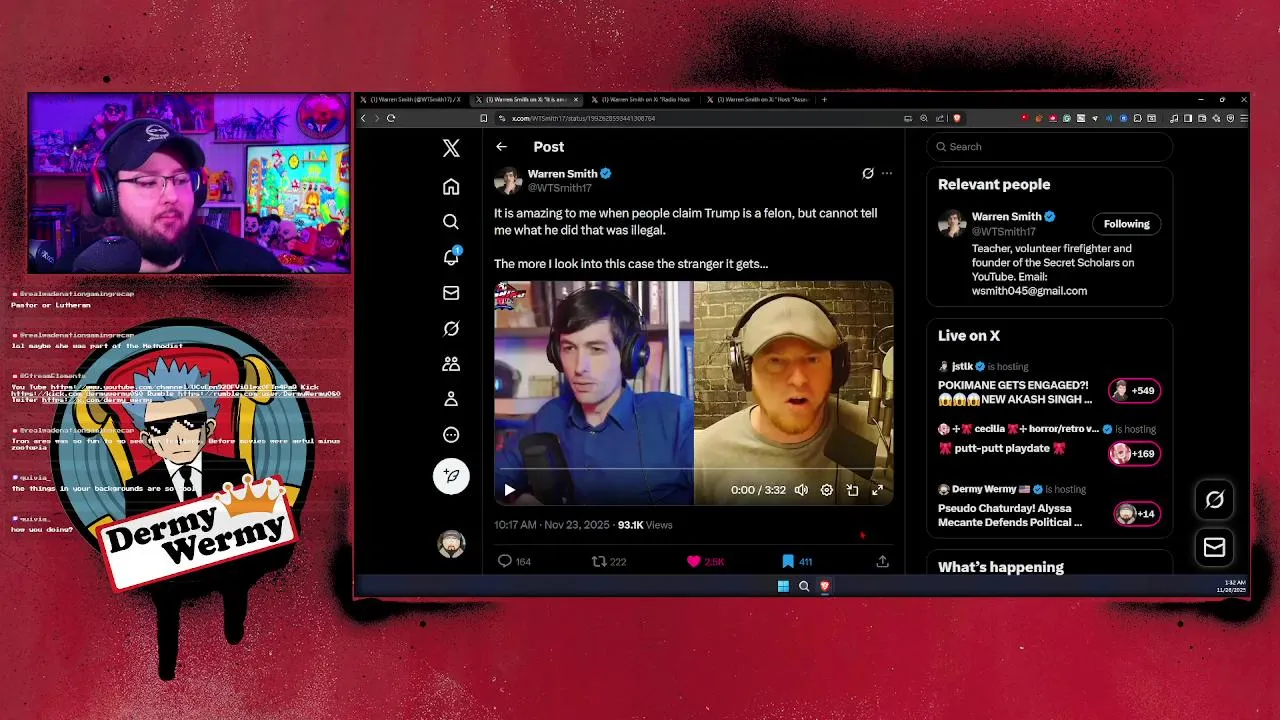
Task: Open POKIMANE GETS ENGAGED live title
Action: pos(1015,392)
